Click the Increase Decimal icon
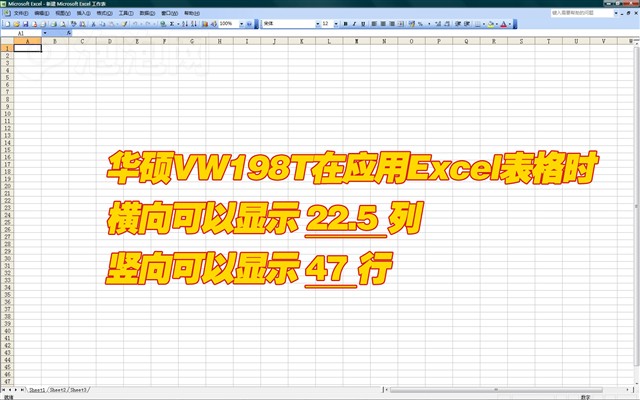The height and width of the screenshot is (400, 640). point(438,24)
